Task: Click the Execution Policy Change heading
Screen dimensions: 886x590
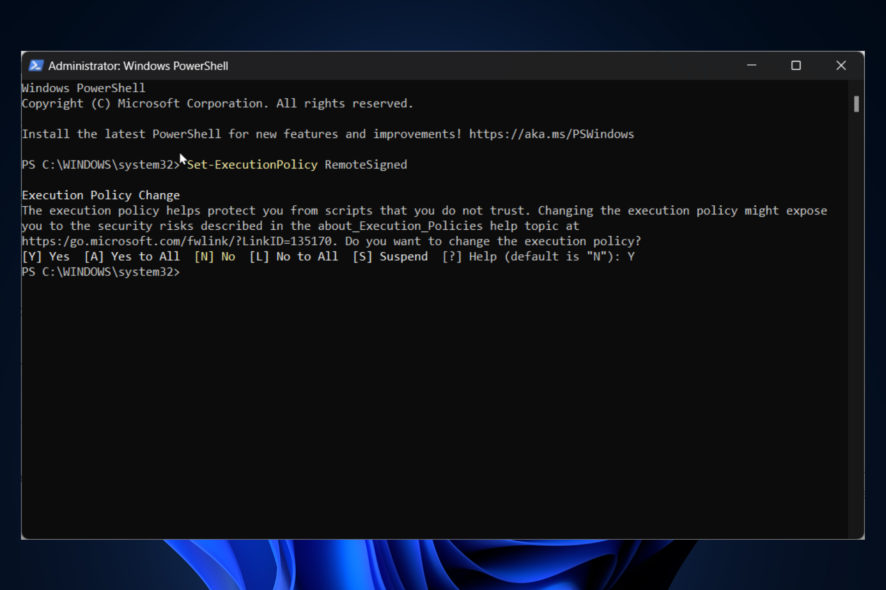Action: click(x=101, y=195)
